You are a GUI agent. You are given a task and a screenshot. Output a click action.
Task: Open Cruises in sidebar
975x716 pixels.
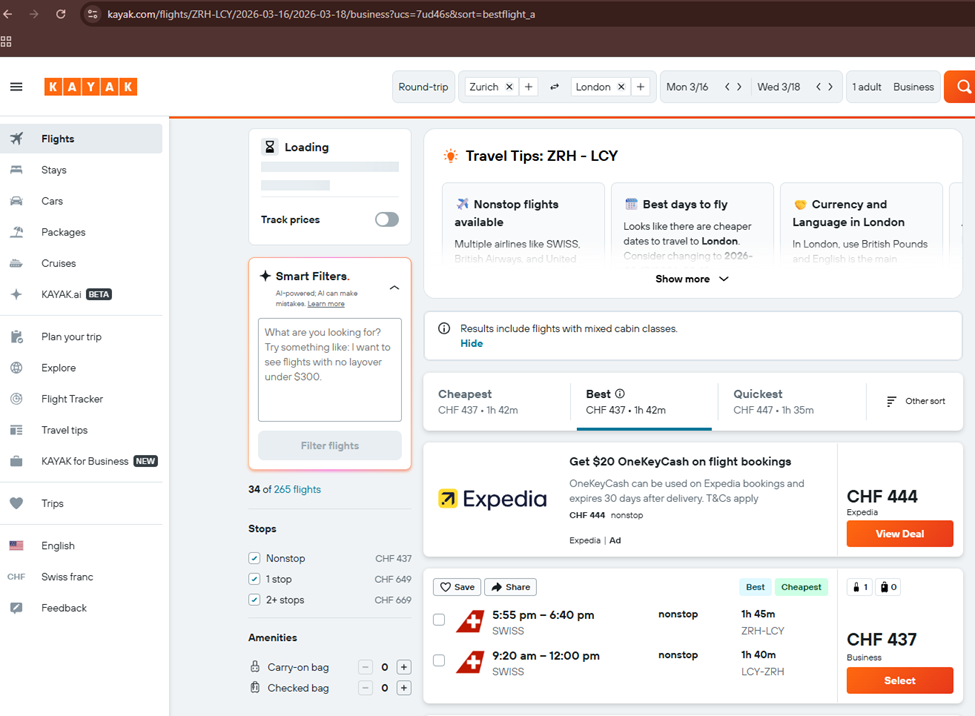click(81, 263)
